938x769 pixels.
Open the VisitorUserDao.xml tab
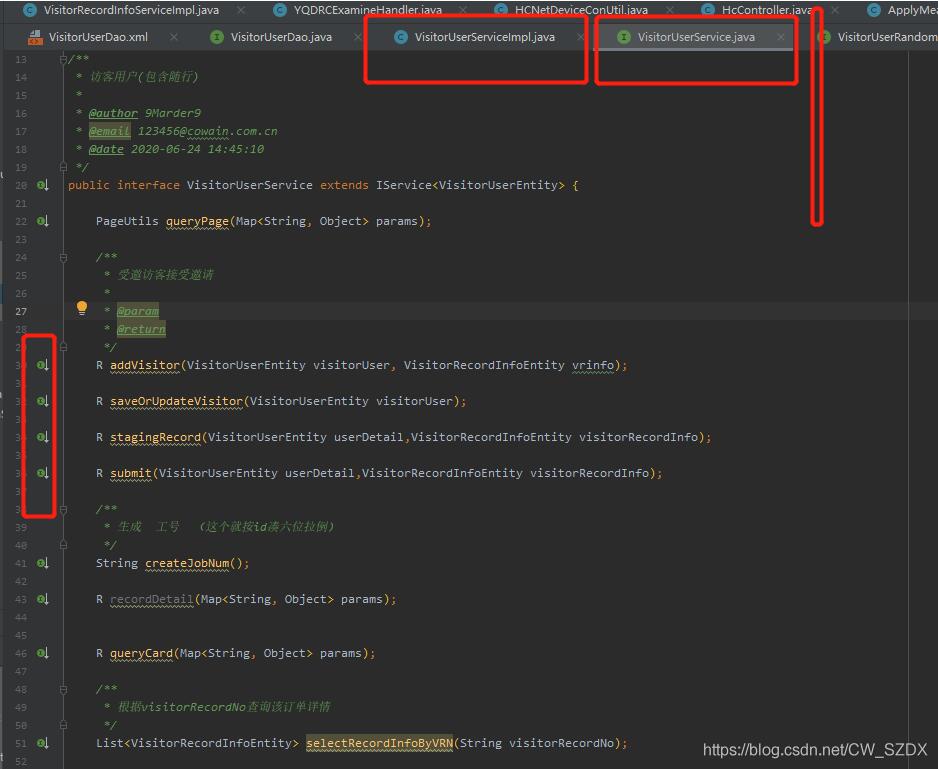(98, 37)
